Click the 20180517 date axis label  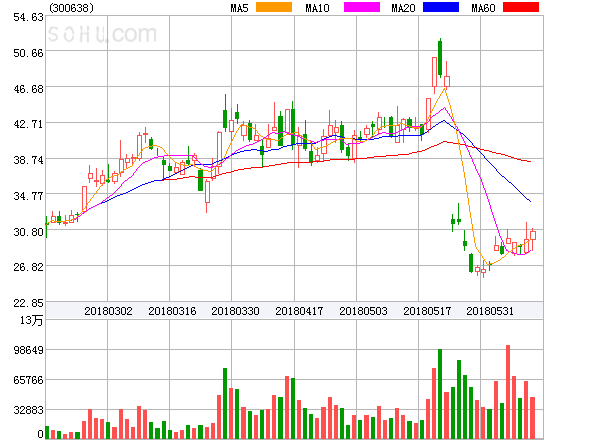click(427, 311)
